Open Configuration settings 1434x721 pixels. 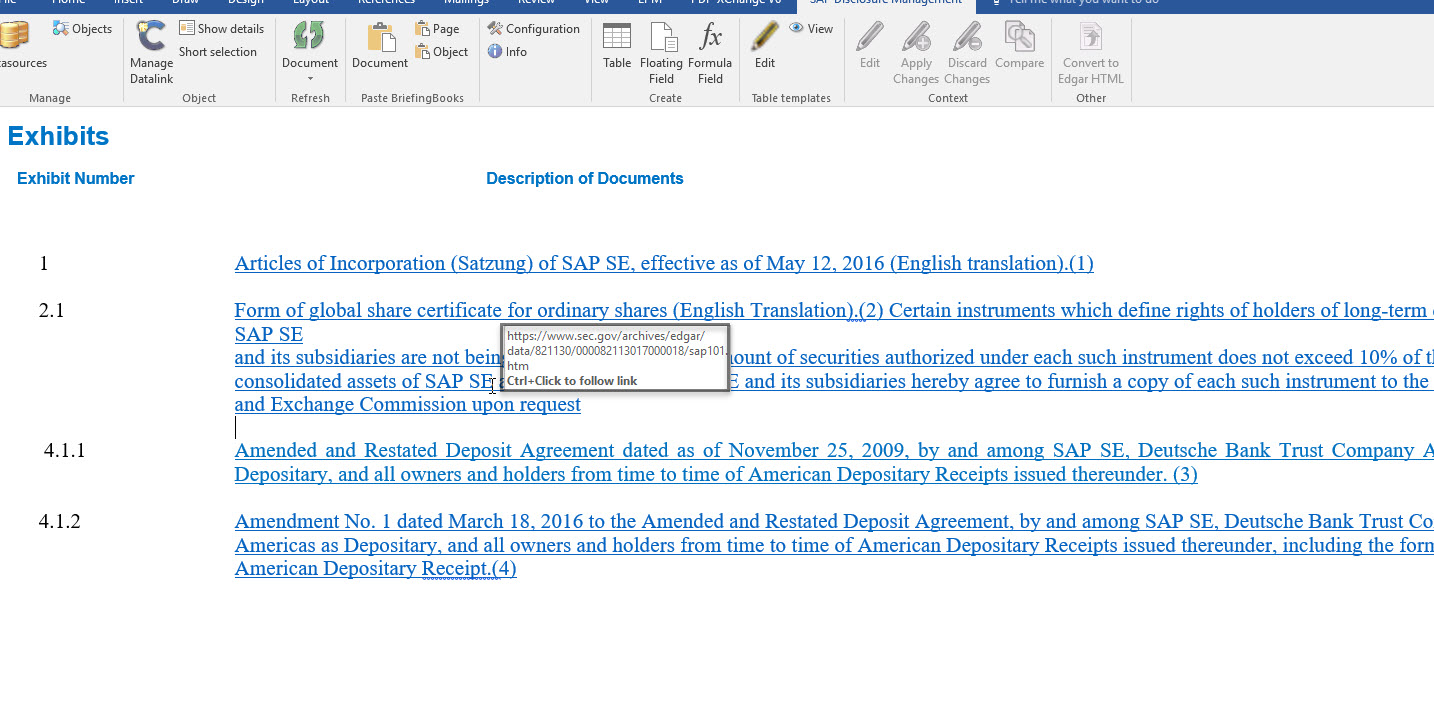click(x=534, y=29)
